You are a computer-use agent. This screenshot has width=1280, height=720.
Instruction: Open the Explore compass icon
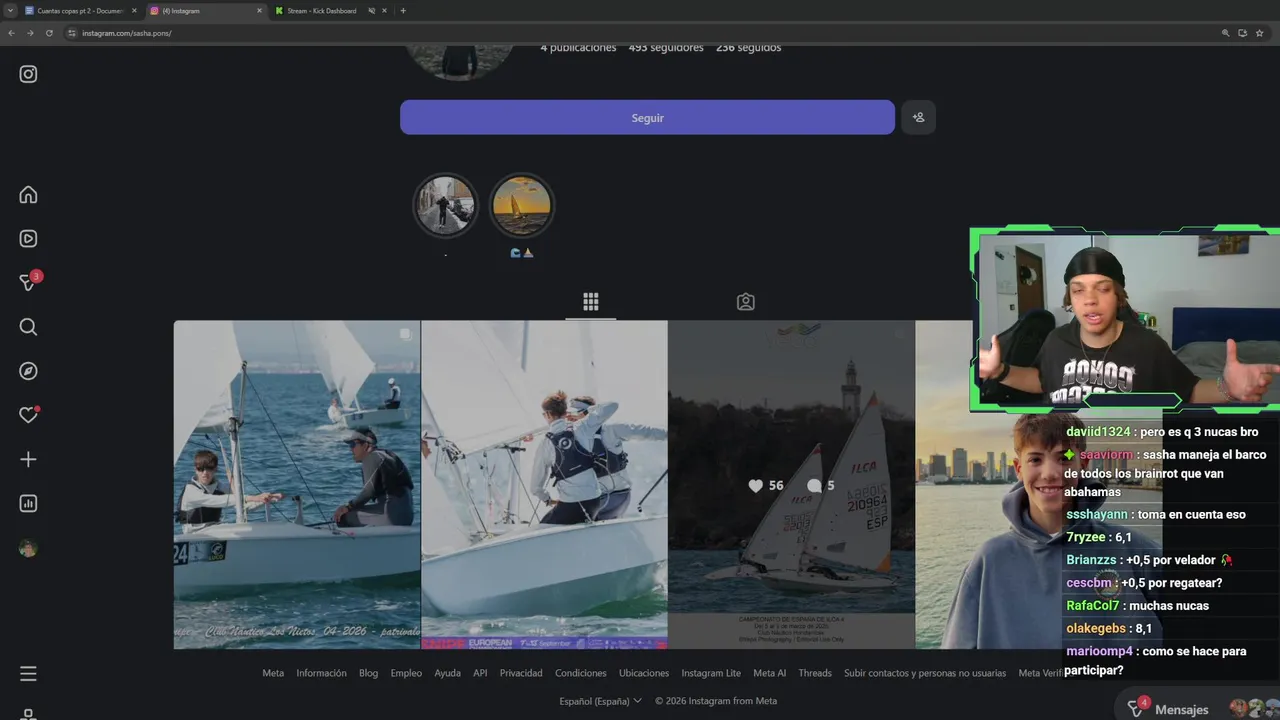(28, 371)
